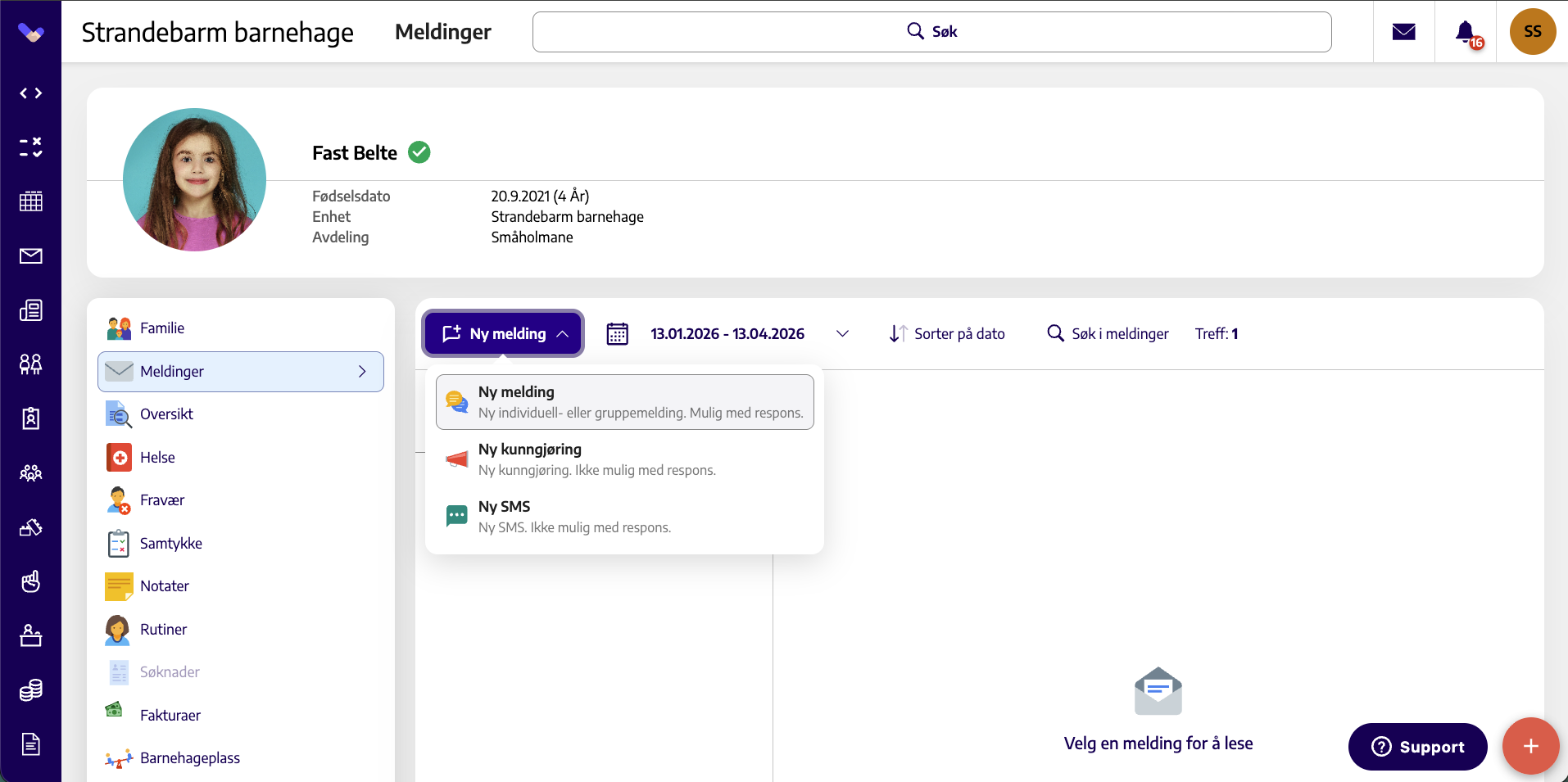Open Samtykke in child menu

pyautogui.click(x=241, y=544)
